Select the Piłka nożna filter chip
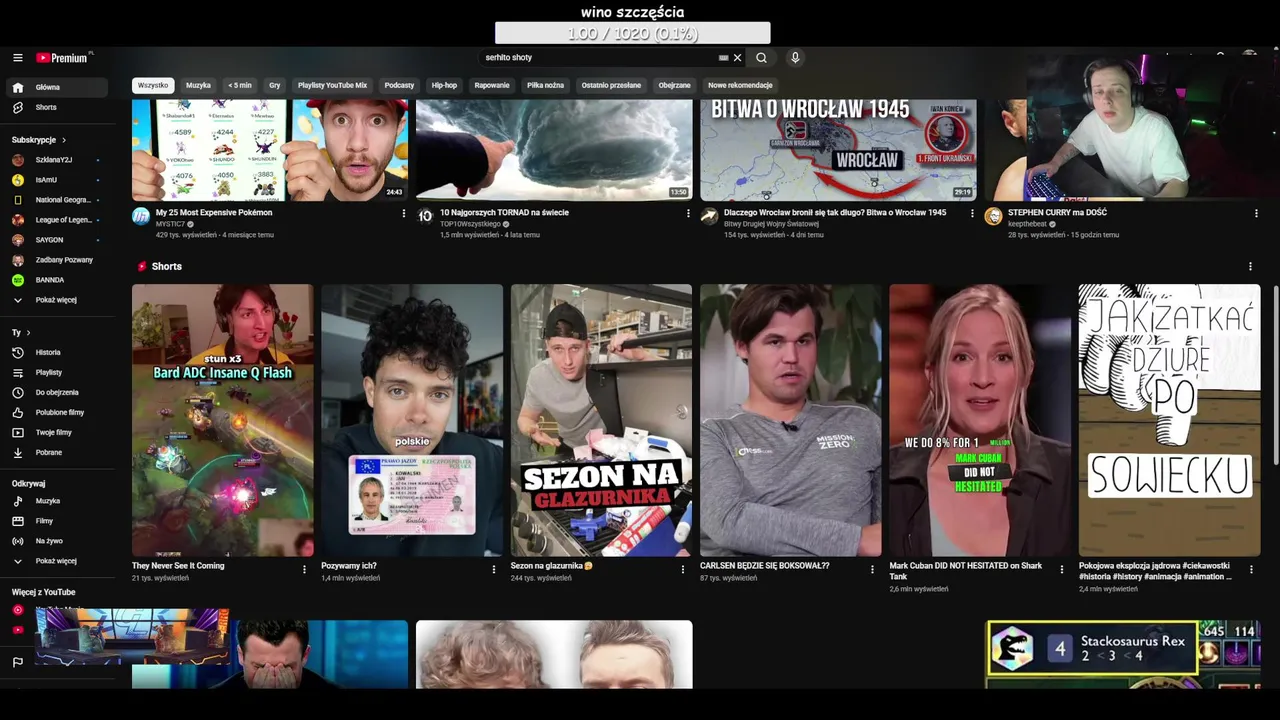 (545, 85)
